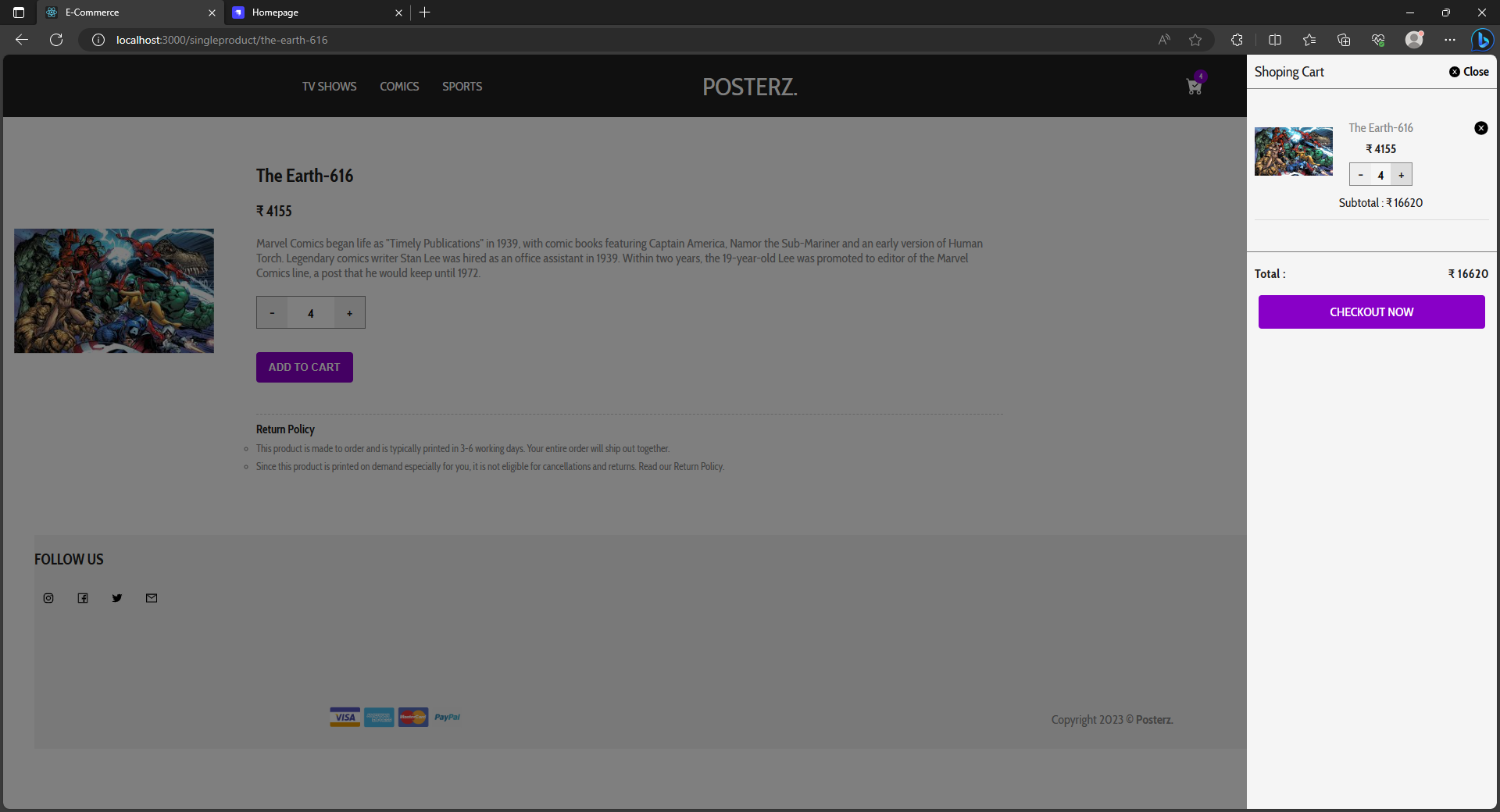Screen dimensions: 1500x812
Task: Increase product quantity with plus button
Action: click(x=349, y=312)
